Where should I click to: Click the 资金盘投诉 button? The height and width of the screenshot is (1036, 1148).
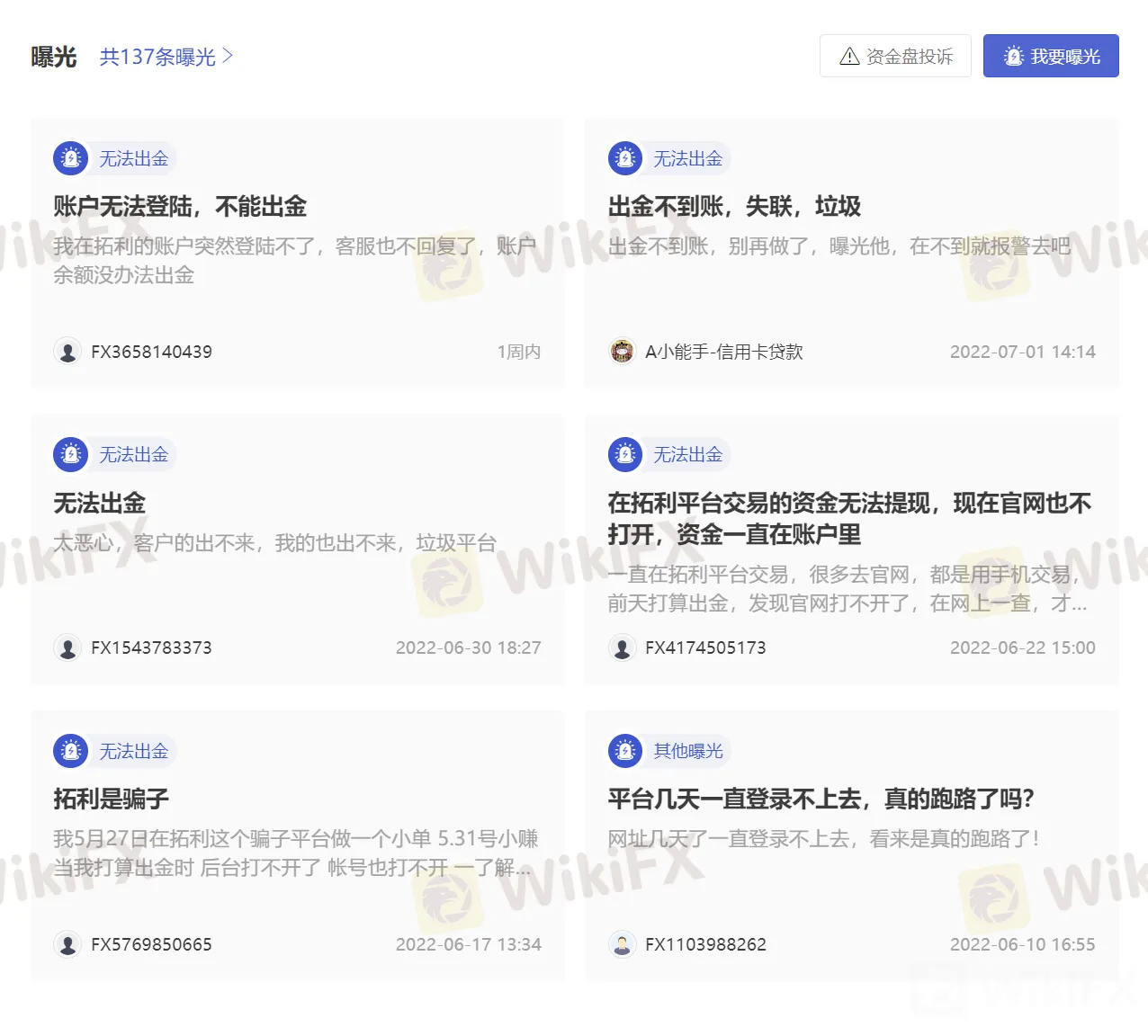tap(895, 57)
